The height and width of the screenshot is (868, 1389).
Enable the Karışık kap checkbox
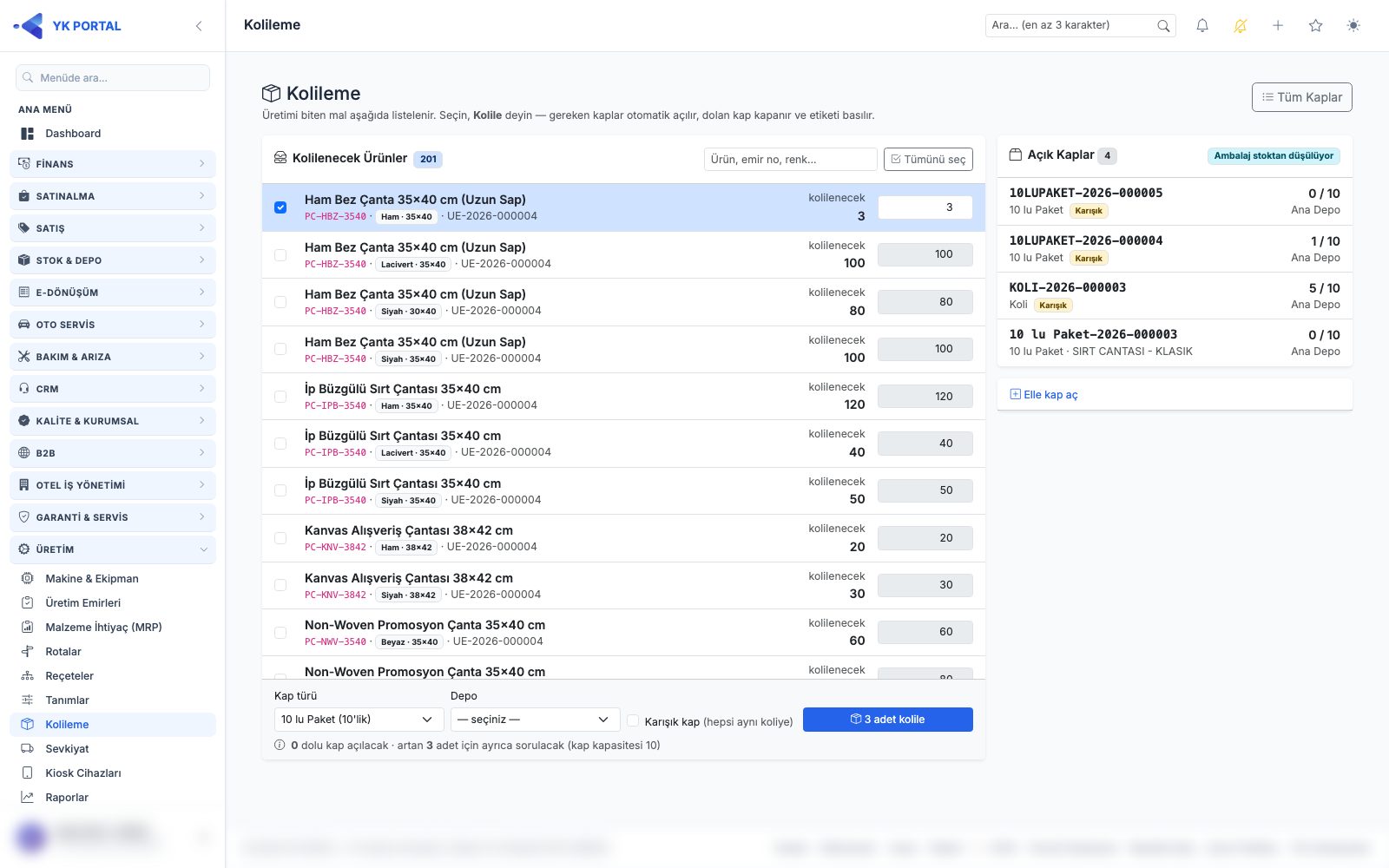(x=633, y=720)
